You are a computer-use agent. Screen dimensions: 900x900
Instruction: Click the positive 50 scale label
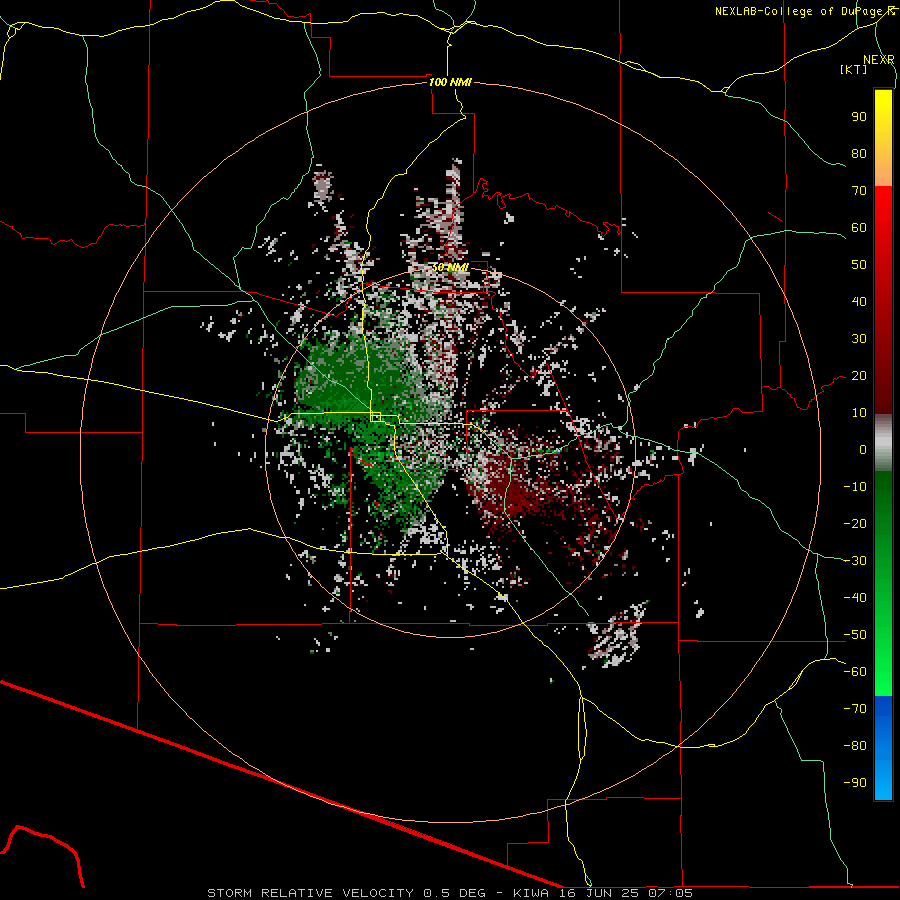859,265
